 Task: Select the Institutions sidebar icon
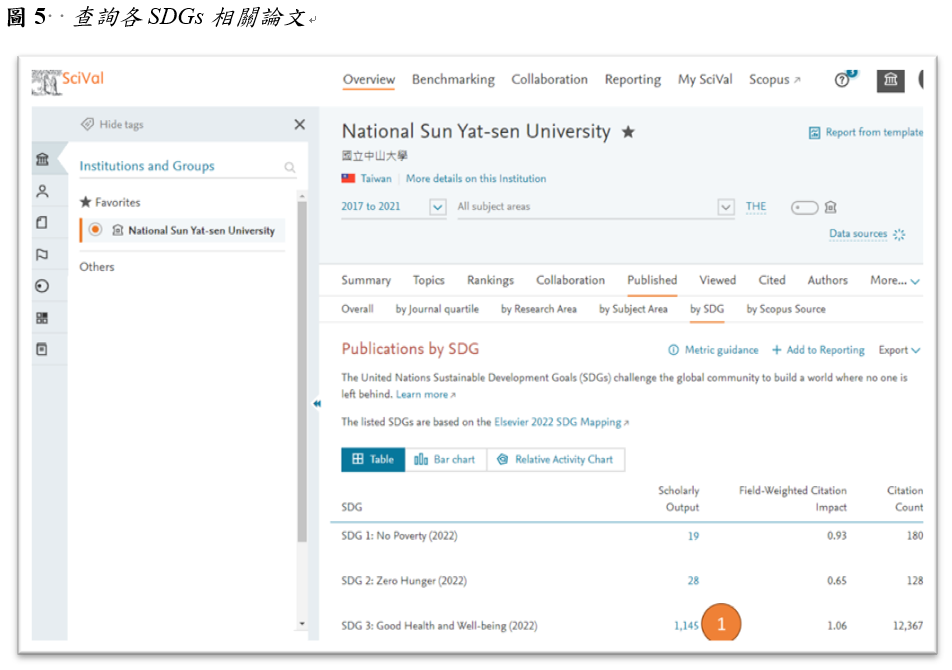(x=42, y=159)
